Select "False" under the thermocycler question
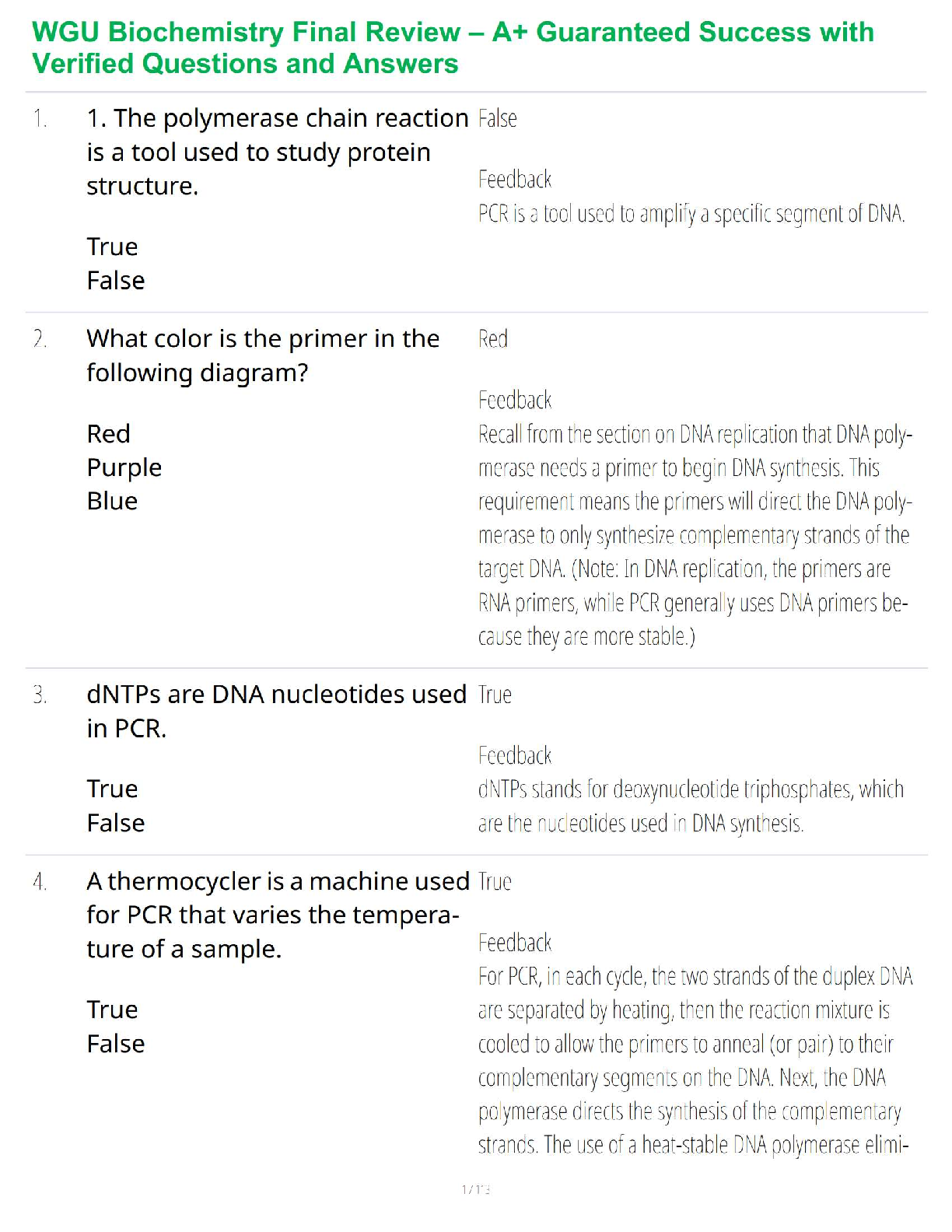This screenshot has width=952, height=1232. point(115,1044)
